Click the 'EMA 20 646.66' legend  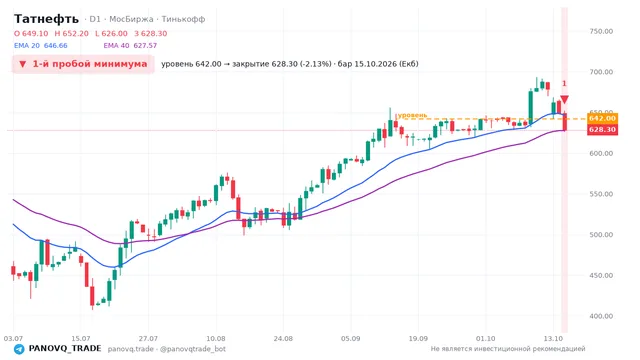click(41, 46)
